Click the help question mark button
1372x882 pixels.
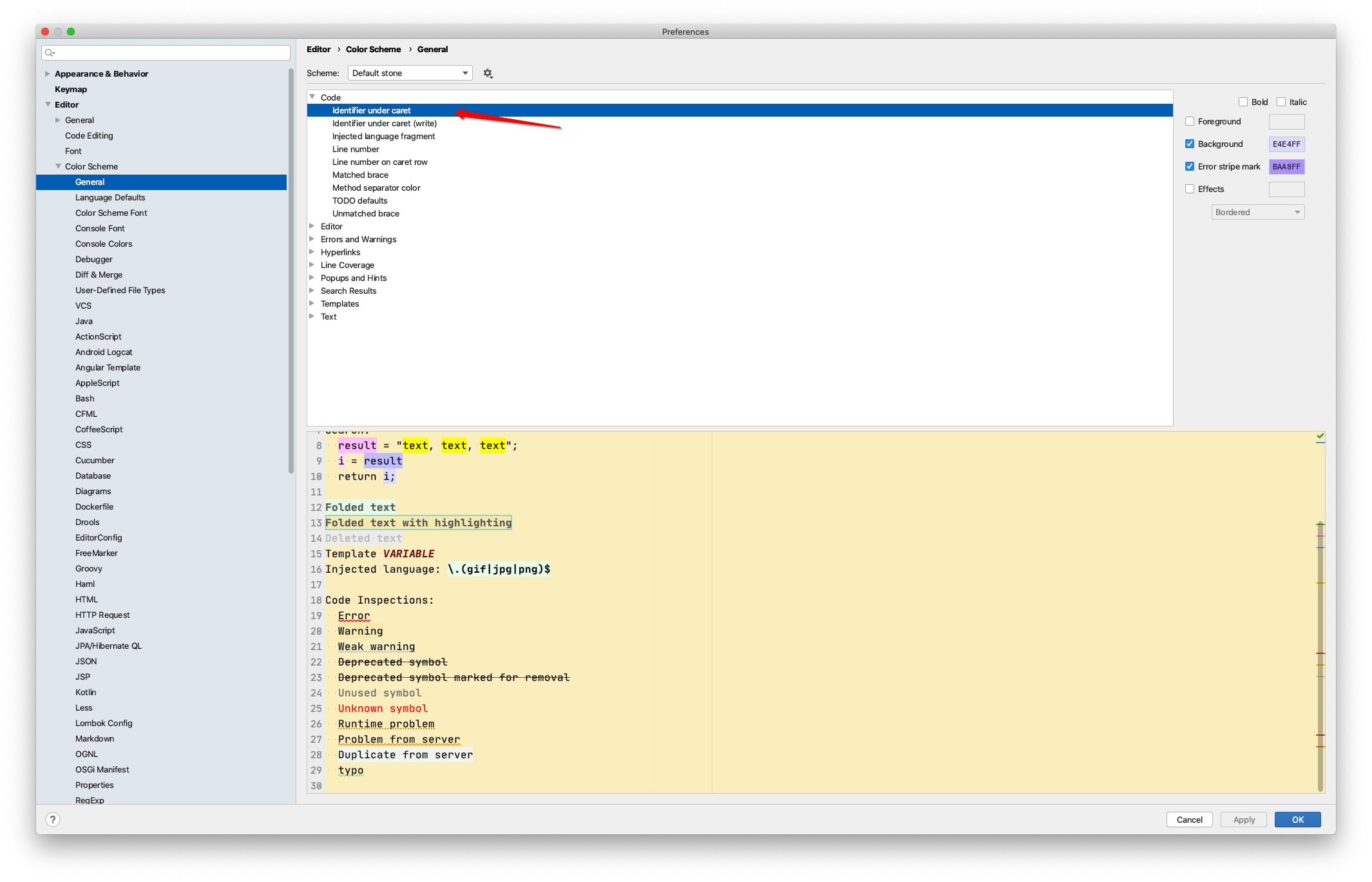[53, 820]
